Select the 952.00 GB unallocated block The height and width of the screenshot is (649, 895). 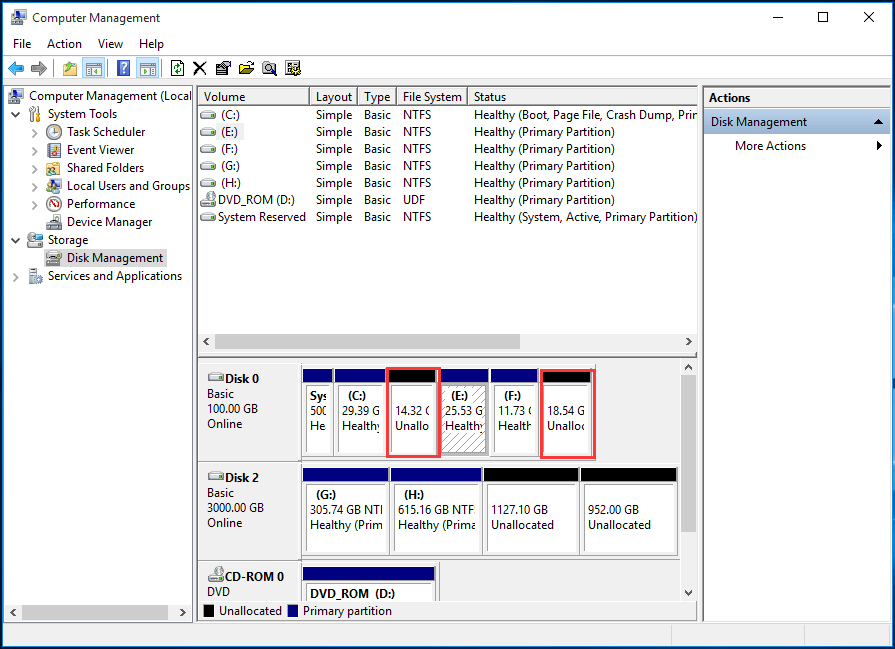[628, 511]
